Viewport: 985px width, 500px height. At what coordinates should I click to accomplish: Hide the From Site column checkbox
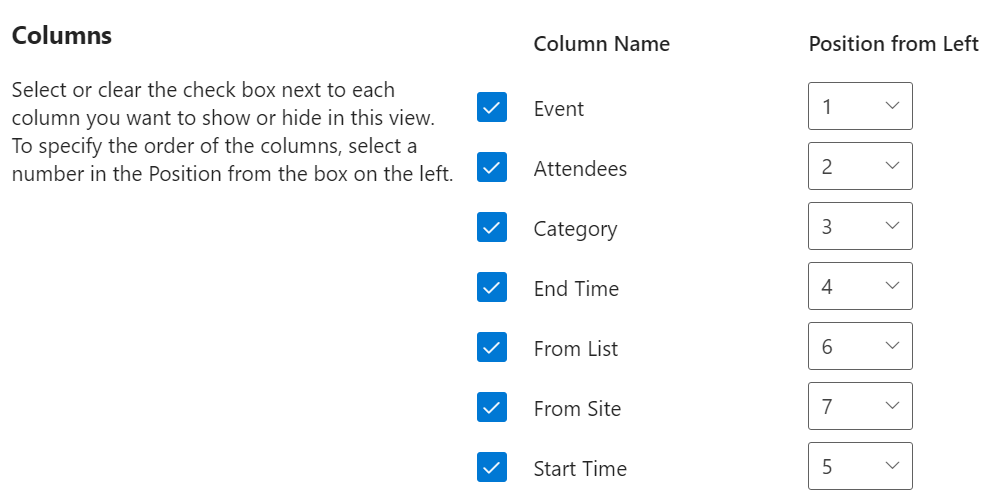tap(492, 407)
